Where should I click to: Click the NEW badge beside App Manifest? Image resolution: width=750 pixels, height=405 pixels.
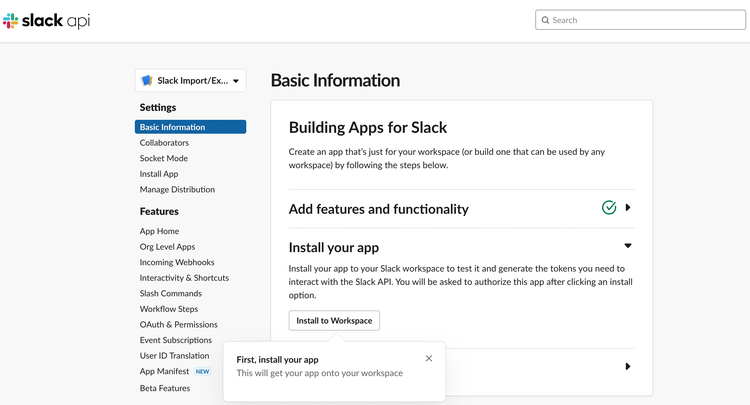tap(202, 372)
